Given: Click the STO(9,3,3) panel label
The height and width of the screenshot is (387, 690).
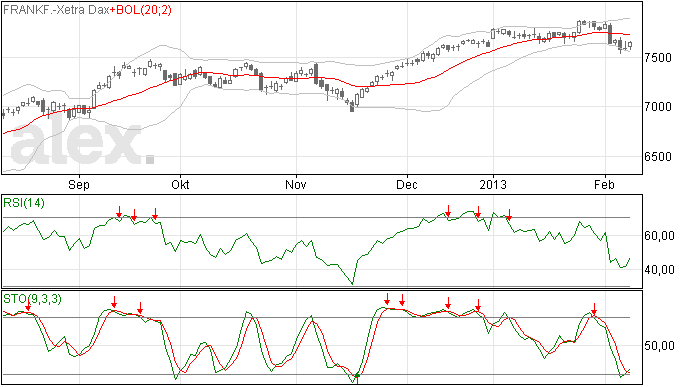Looking at the screenshot, I should click(x=32, y=299).
